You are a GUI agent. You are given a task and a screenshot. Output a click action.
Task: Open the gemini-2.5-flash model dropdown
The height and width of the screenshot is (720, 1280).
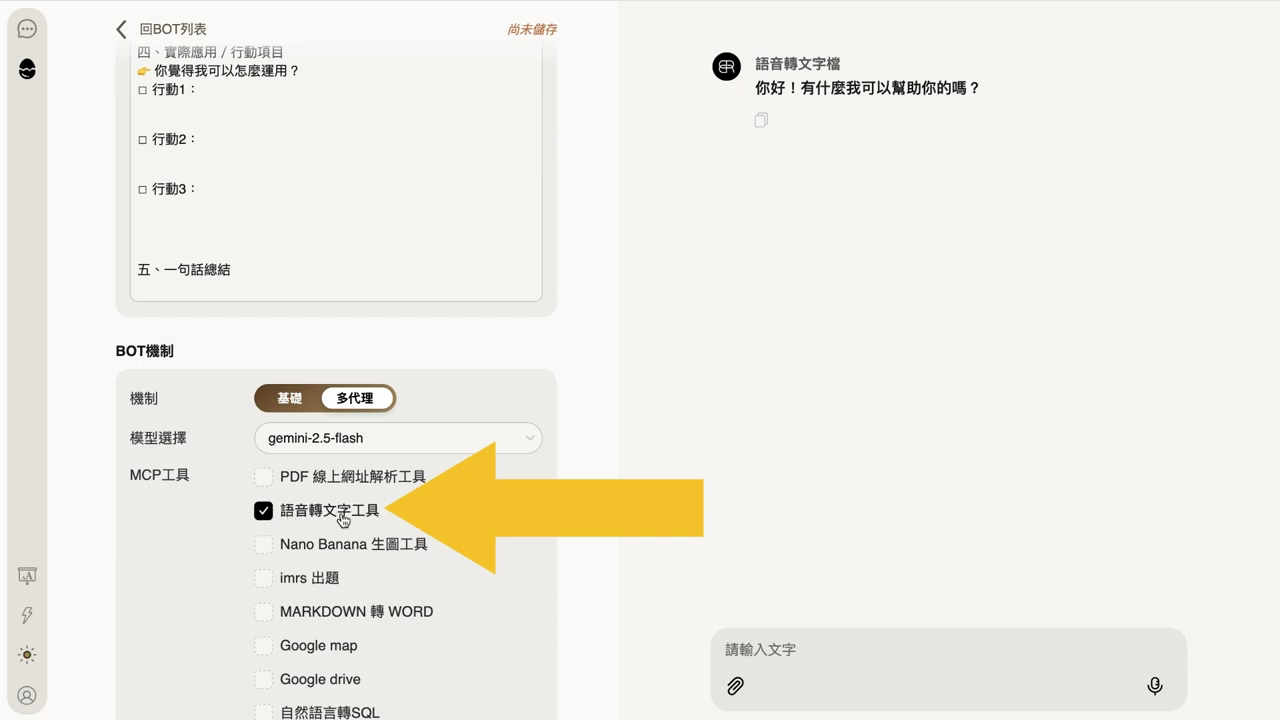pyautogui.click(x=398, y=438)
